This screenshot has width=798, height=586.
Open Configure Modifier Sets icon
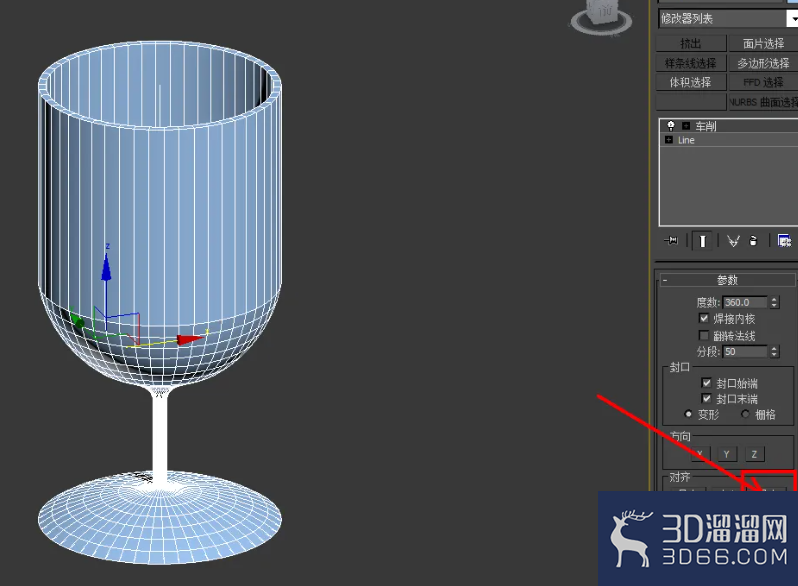pos(784,241)
